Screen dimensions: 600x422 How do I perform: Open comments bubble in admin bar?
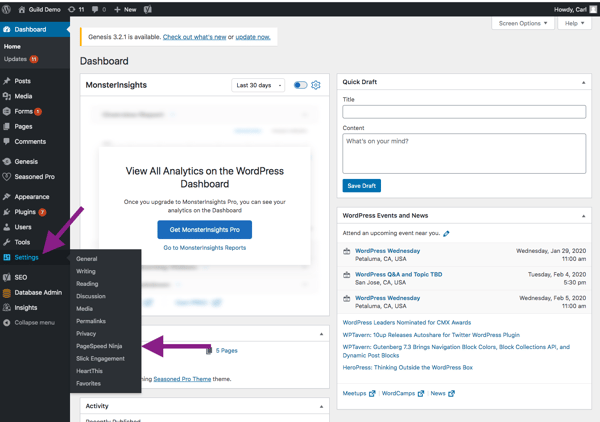(x=99, y=10)
